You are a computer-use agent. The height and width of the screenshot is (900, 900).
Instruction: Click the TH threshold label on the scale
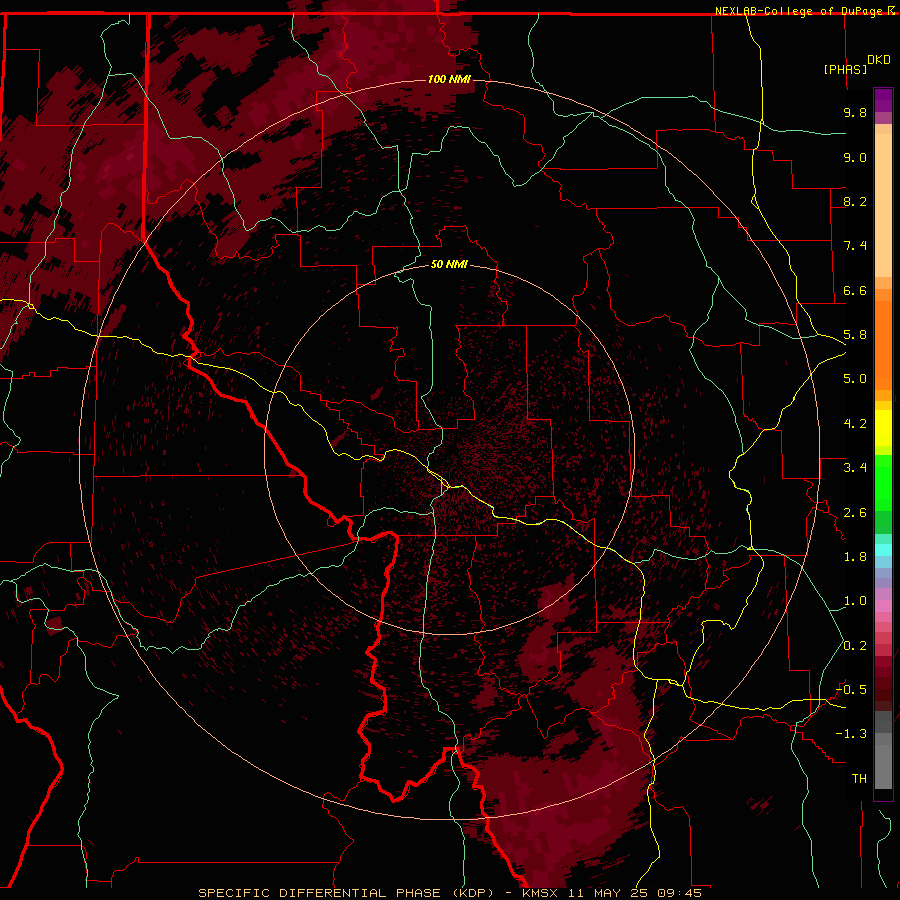[x=859, y=778]
